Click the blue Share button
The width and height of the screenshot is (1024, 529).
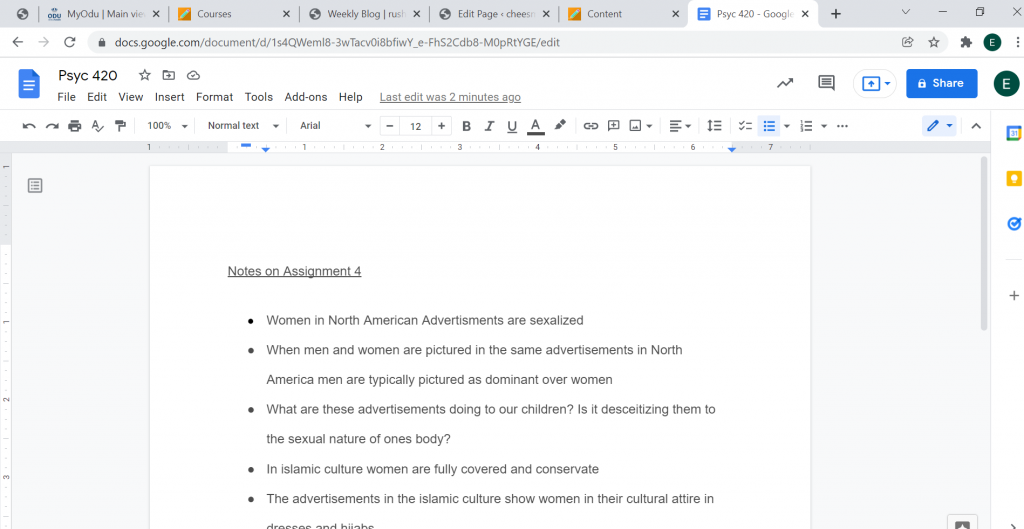click(x=942, y=84)
